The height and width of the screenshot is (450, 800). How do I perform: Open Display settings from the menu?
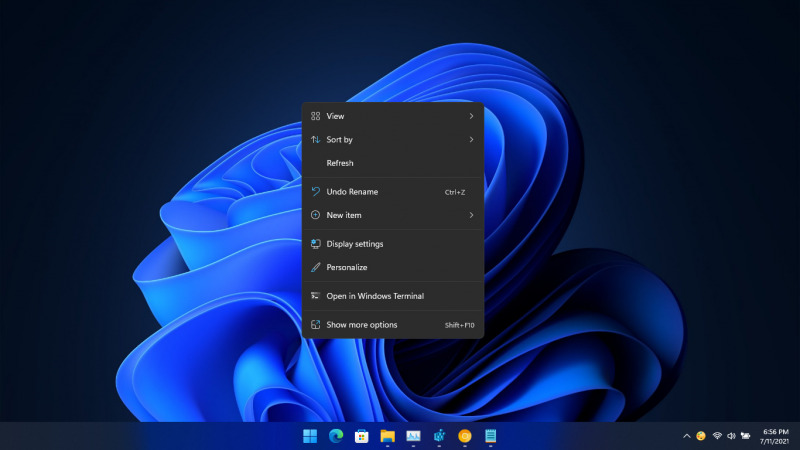point(392,244)
